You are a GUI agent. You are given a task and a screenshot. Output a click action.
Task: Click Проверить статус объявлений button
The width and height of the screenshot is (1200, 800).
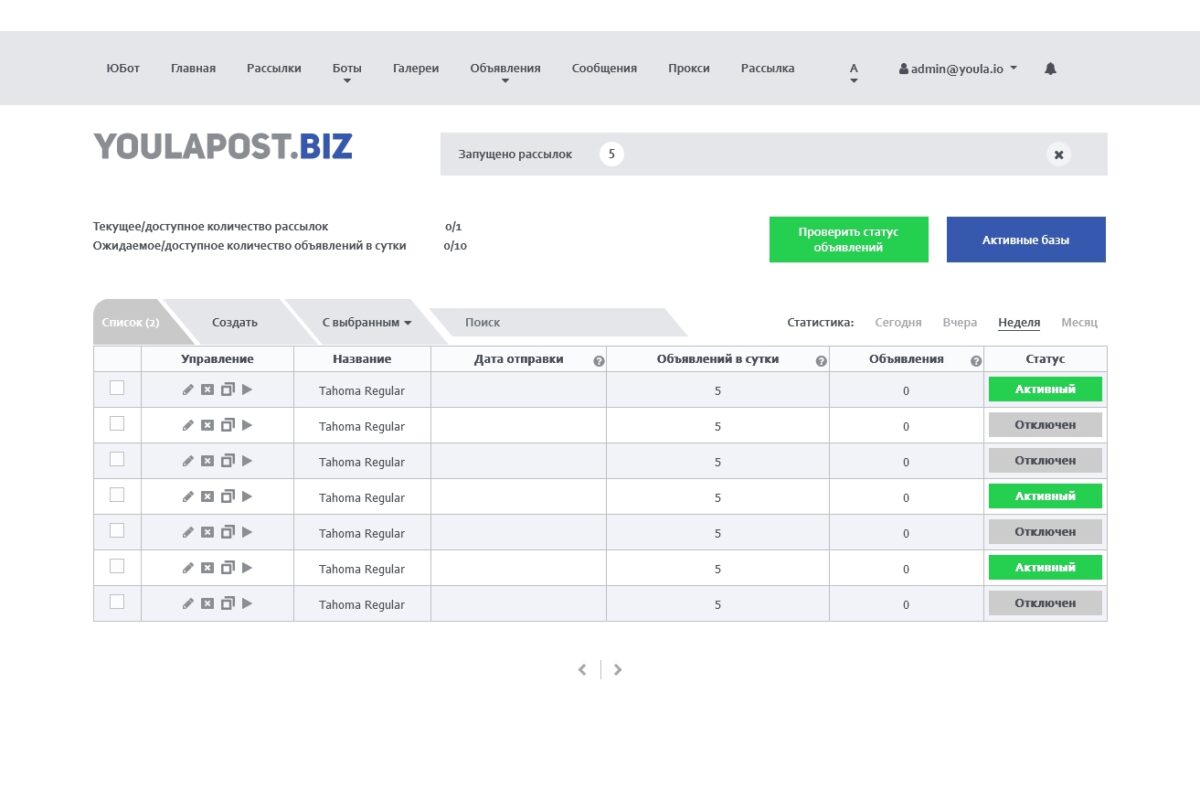848,240
